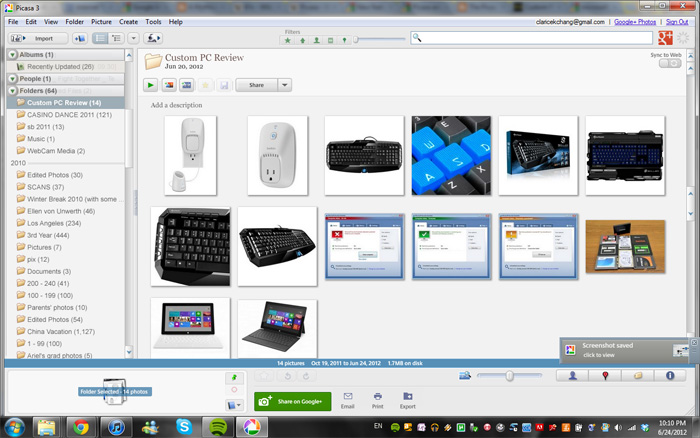Click the Add a description field
700x438 pixels.
(x=176, y=105)
